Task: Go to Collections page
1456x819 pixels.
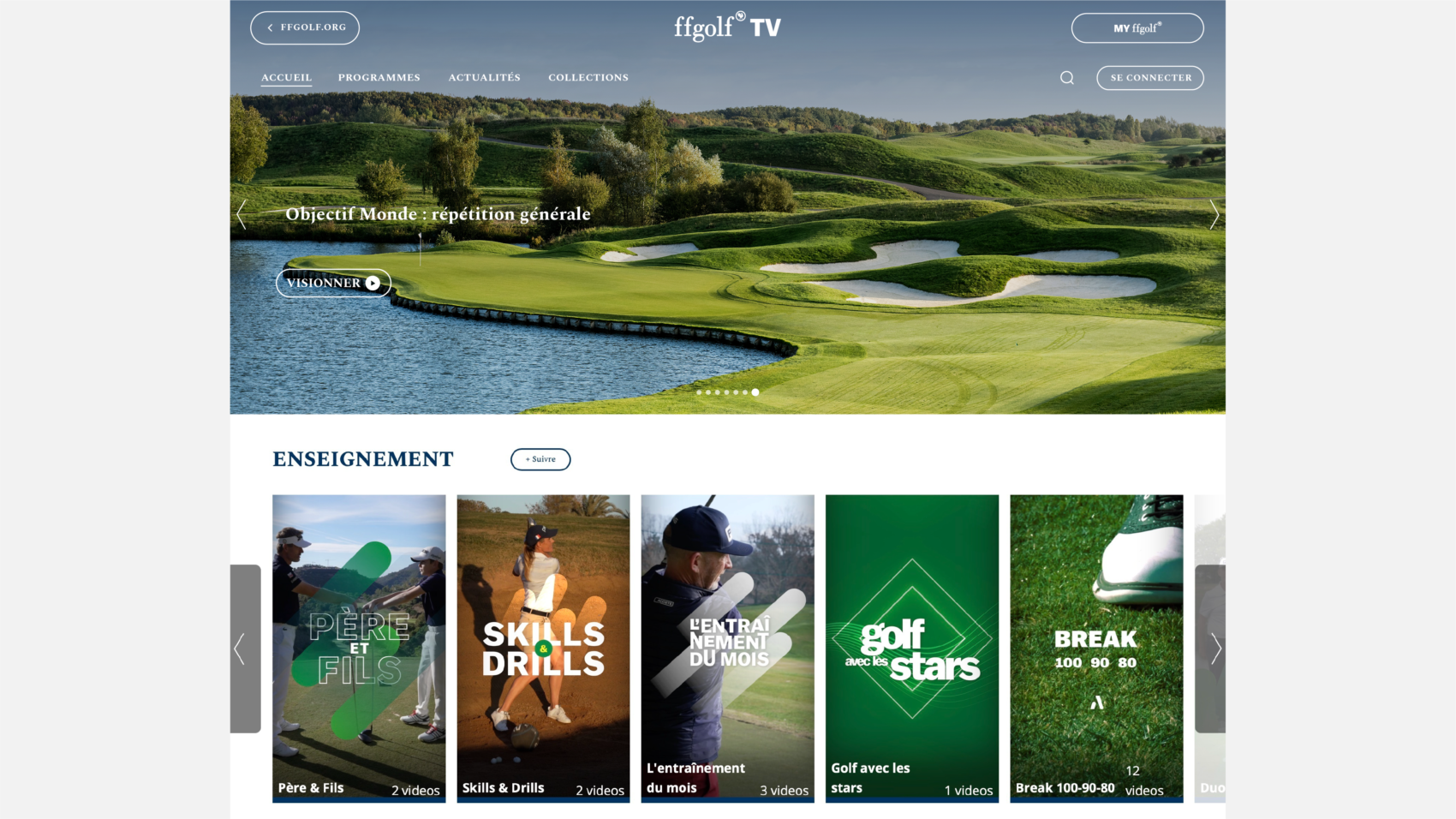Action: pyautogui.click(x=588, y=78)
